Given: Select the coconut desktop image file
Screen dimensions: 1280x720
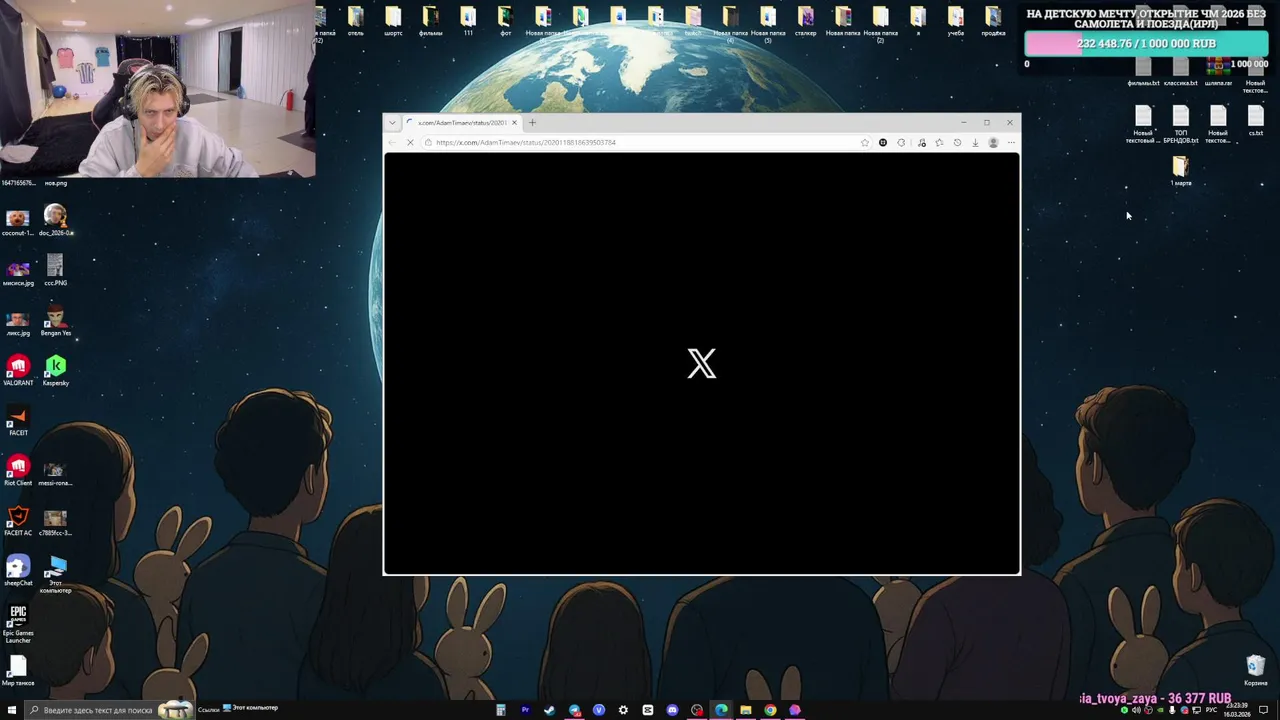Looking at the screenshot, I should tap(18, 221).
